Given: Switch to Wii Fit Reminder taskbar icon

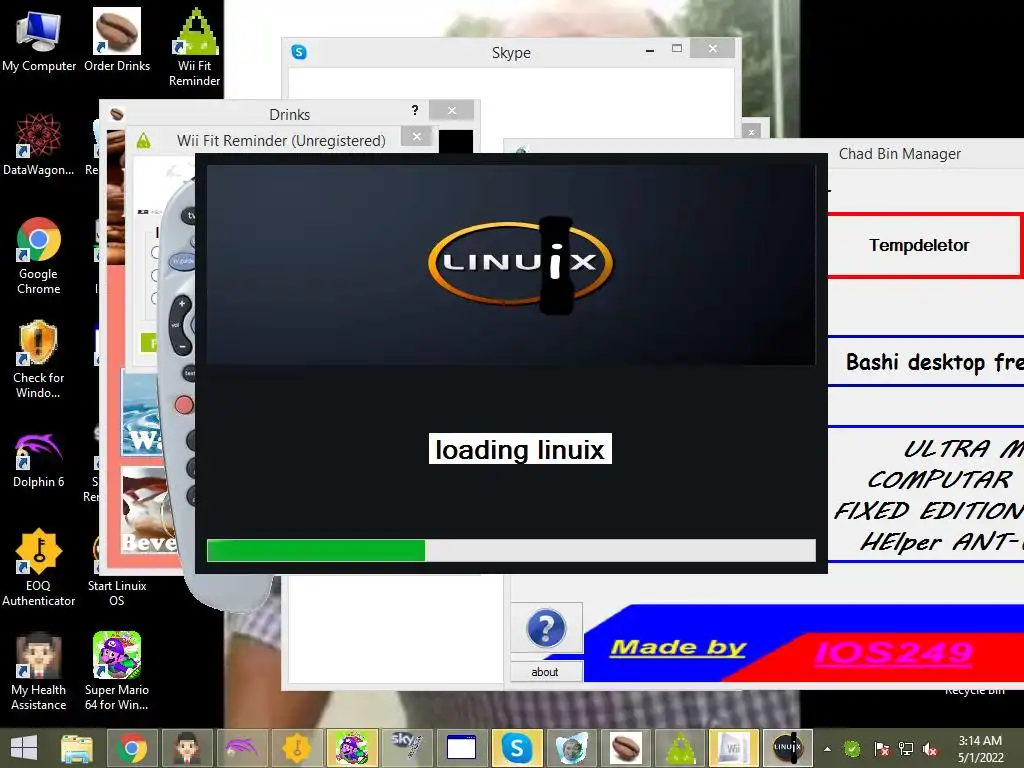Looking at the screenshot, I should [680, 748].
